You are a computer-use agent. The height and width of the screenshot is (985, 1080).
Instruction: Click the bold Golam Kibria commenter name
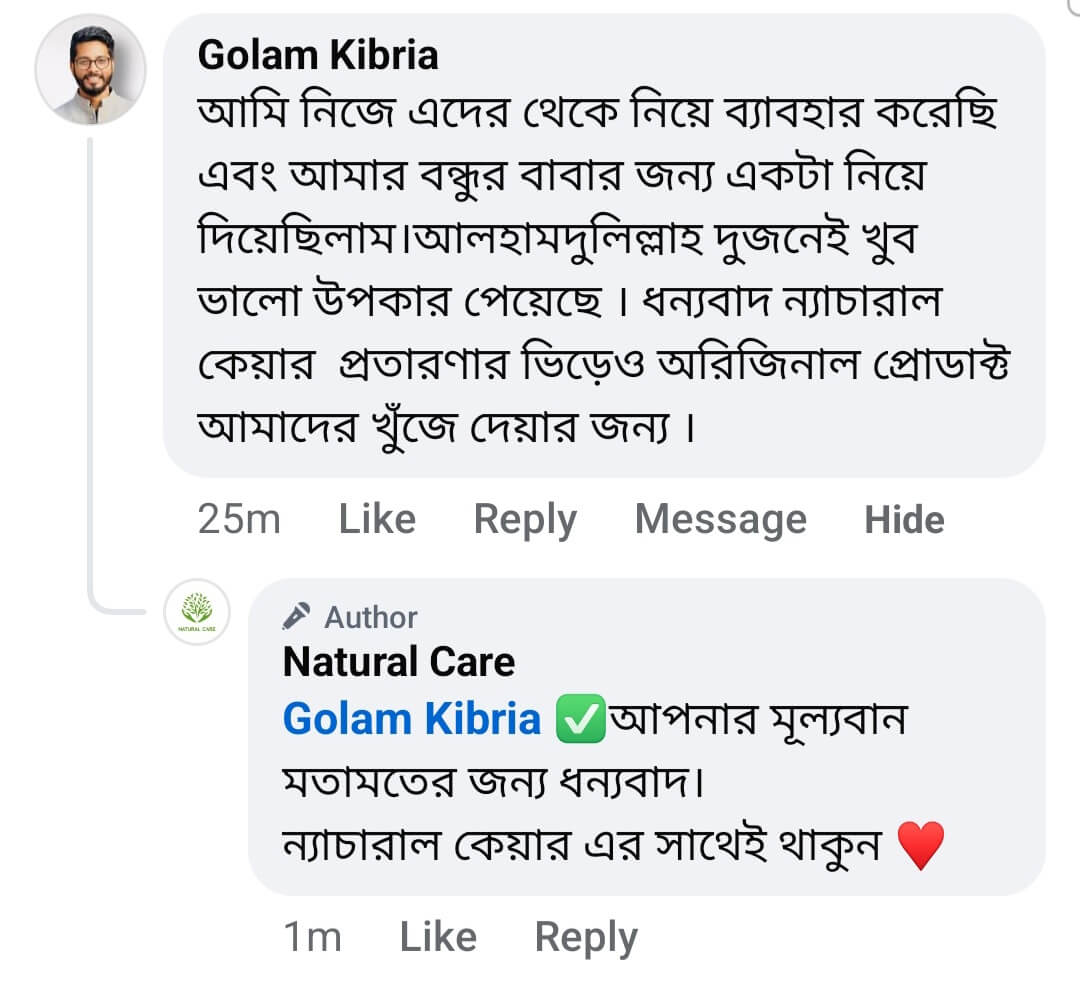tap(318, 55)
